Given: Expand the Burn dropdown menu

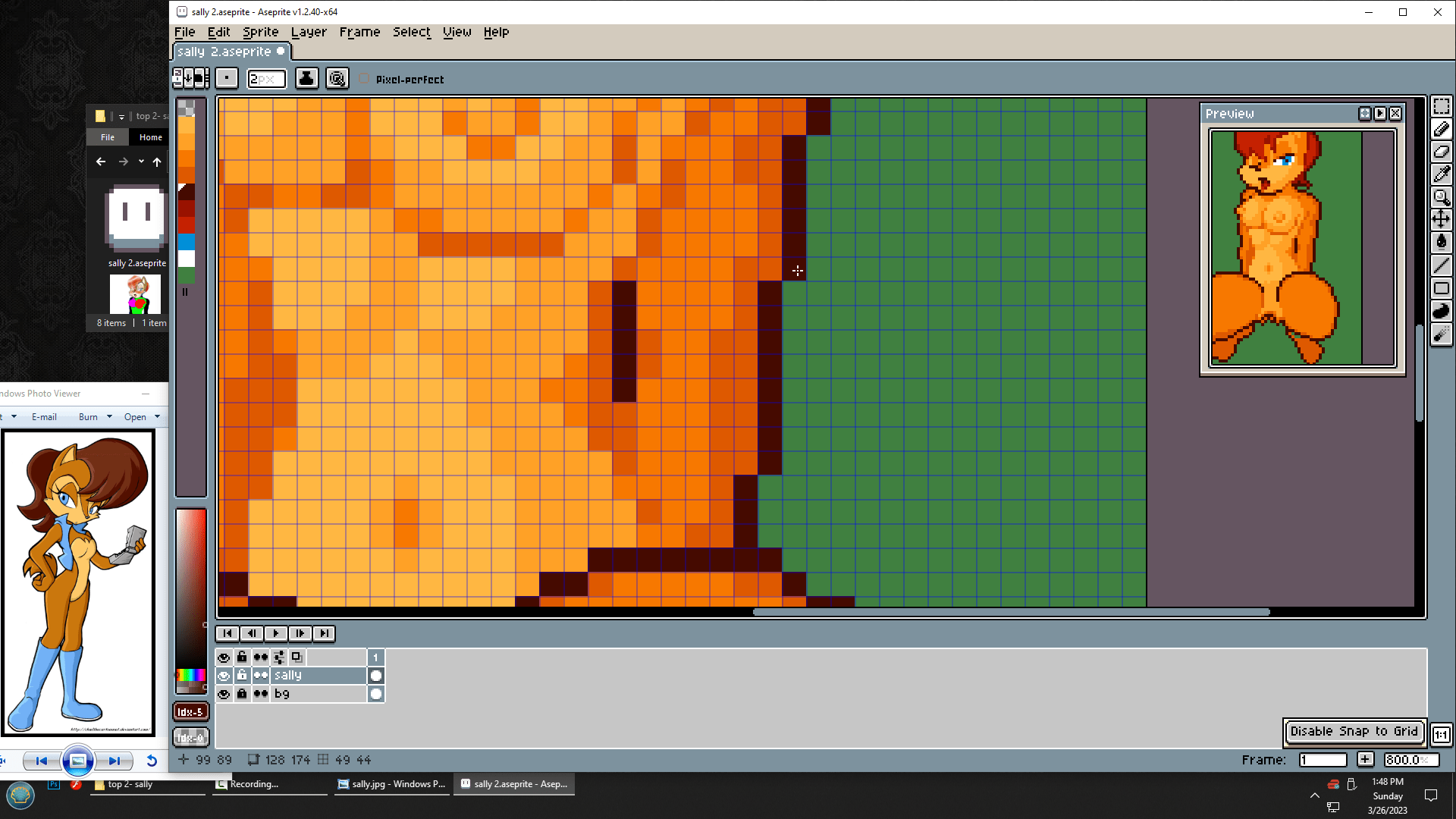Looking at the screenshot, I should (109, 416).
